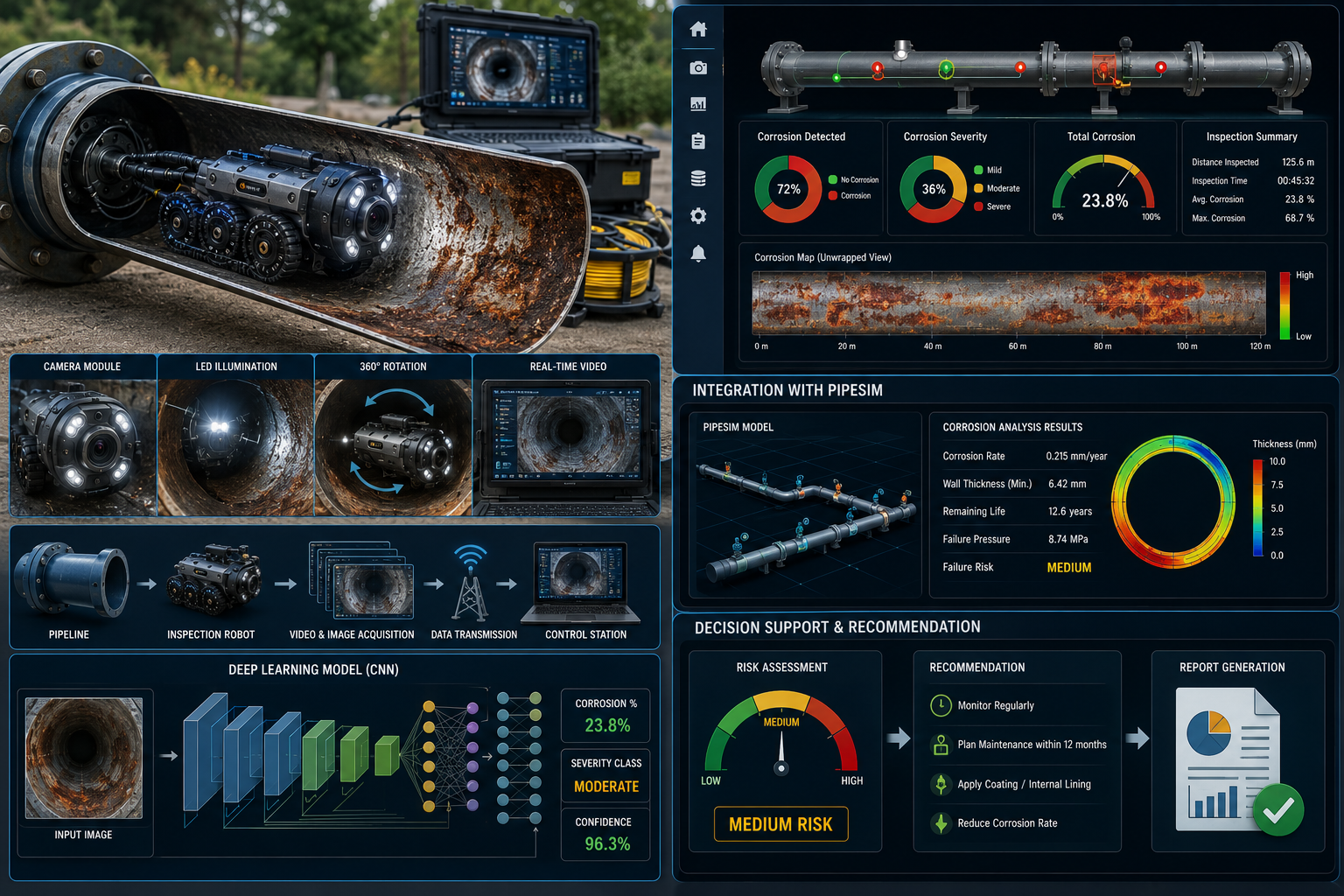Click the report document icon with checkmark
1344x896 pixels.
coord(1239,759)
